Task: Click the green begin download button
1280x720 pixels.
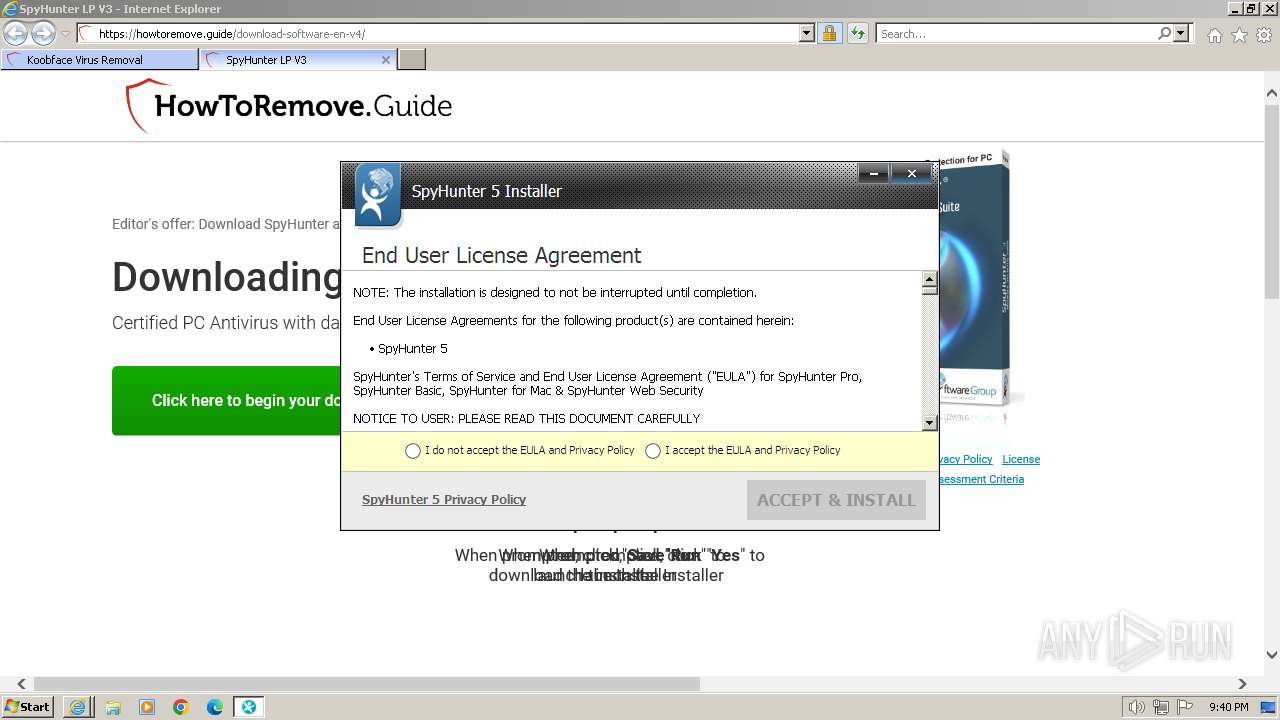Action: 226,400
